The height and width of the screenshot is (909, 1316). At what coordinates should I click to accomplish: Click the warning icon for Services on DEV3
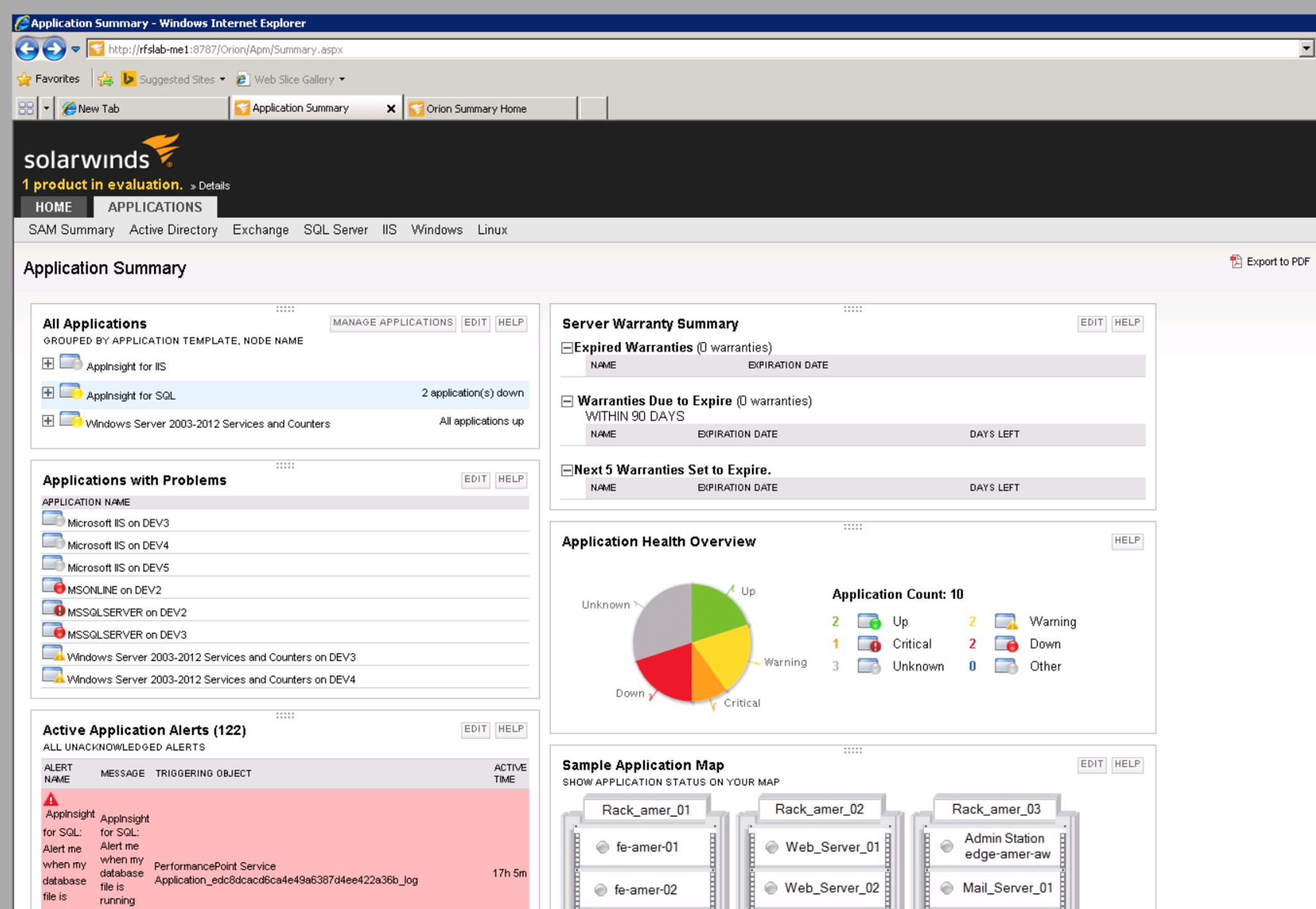[x=54, y=654]
